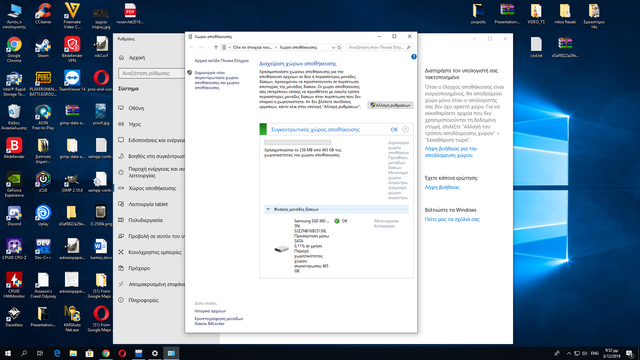Click the Ιστορικό αρχείων link
640x360 pixels.
[210, 311]
